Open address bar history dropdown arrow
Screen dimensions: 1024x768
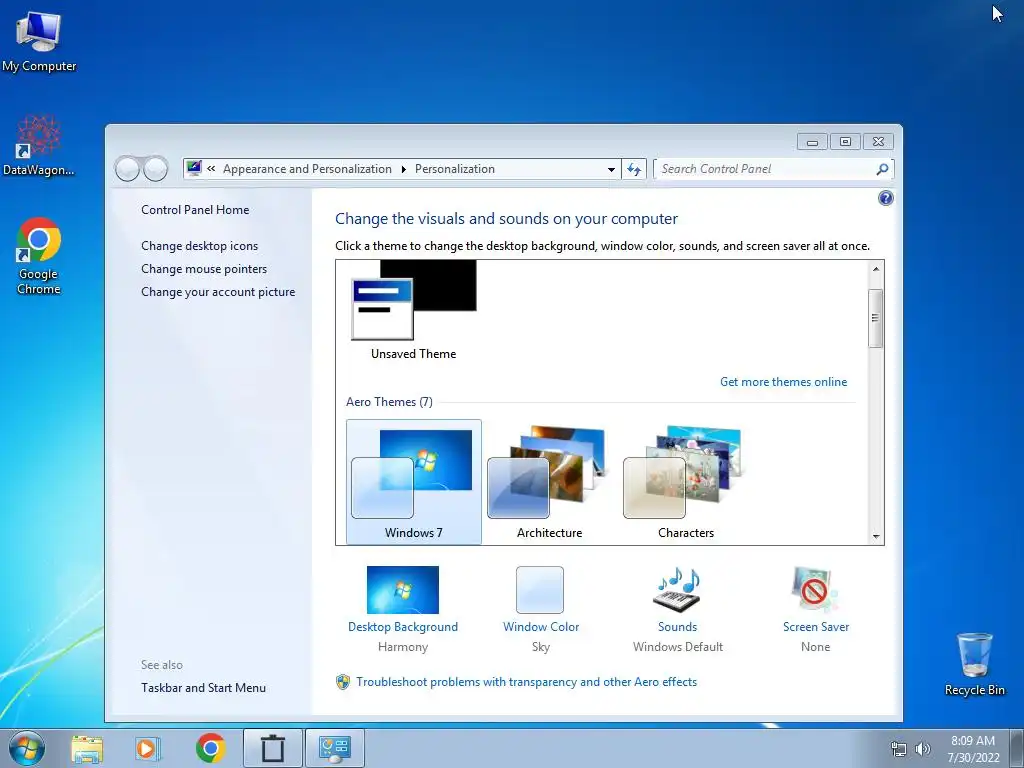click(611, 169)
